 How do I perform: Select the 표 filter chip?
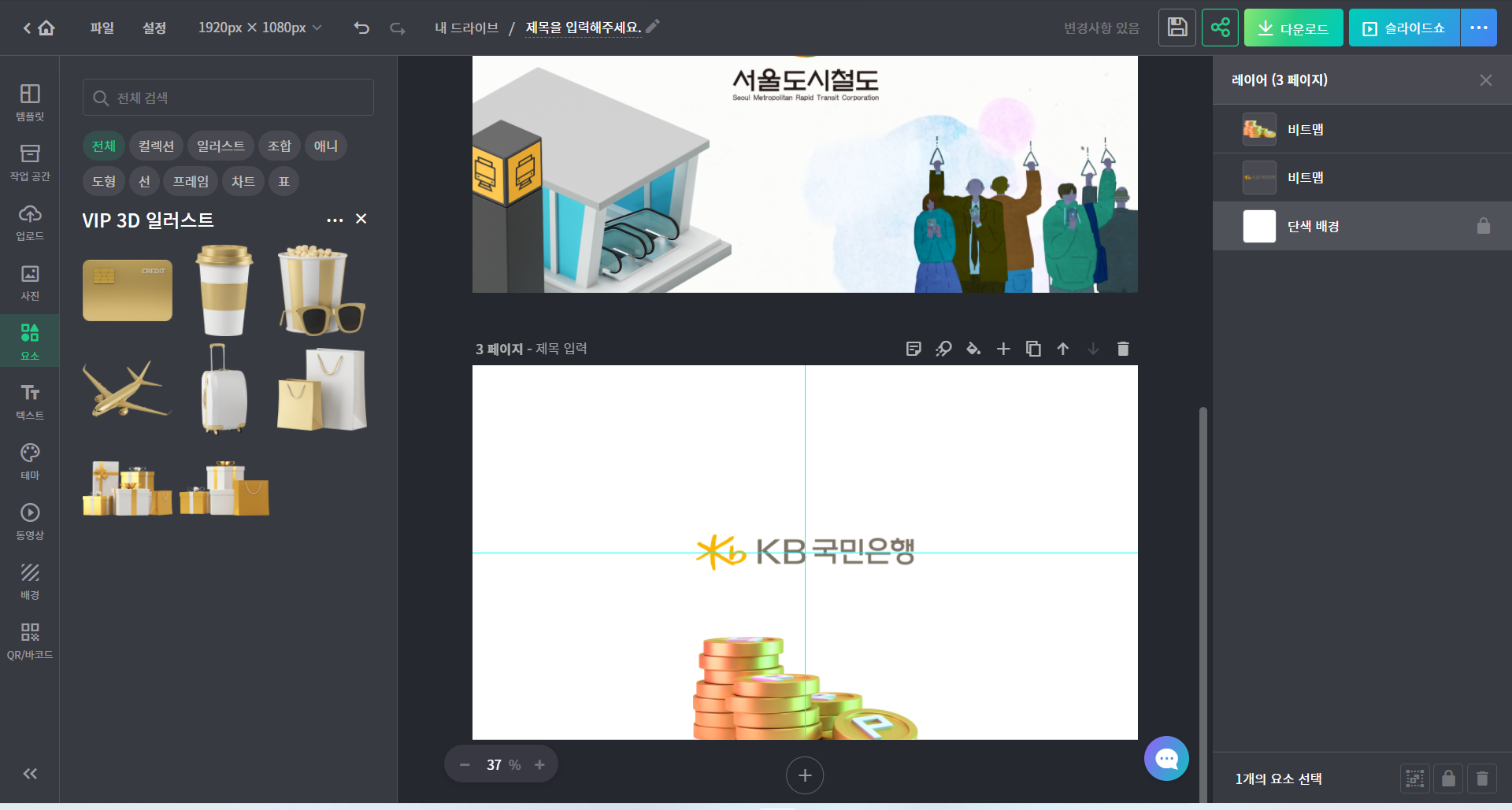point(284,181)
